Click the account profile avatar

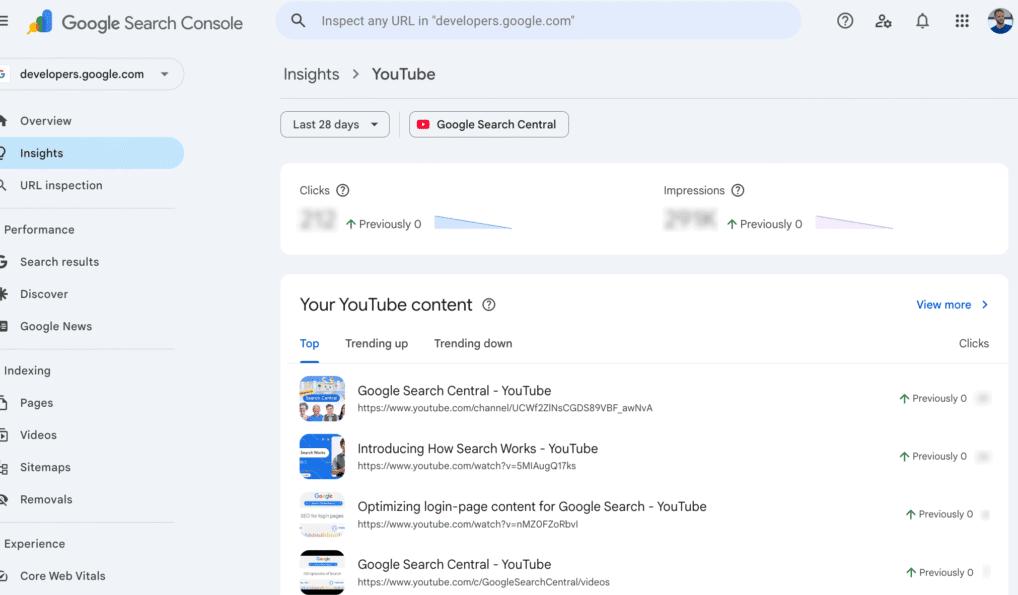click(999, 21)
